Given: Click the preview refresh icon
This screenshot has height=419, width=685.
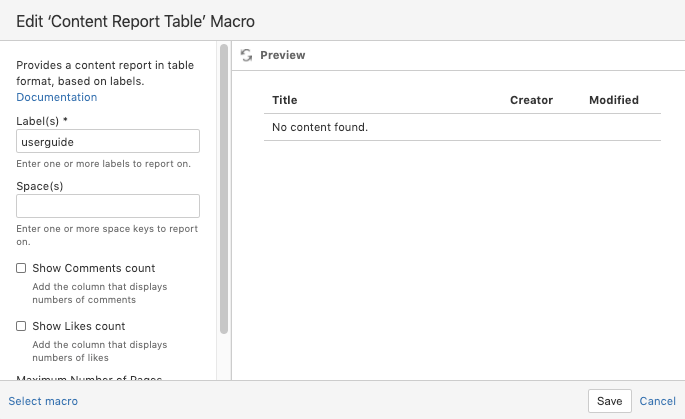Looking at the screenshot, I should click(247, 56).
